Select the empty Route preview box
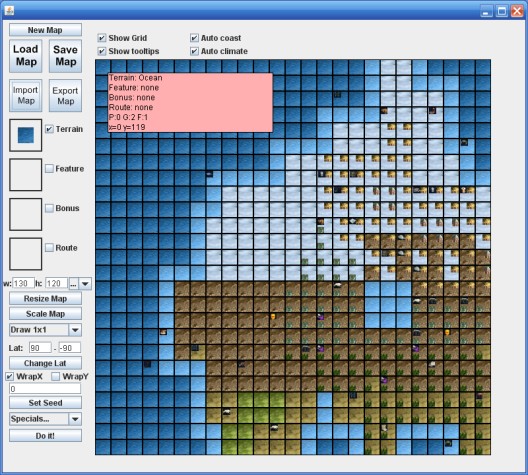 (26, 254)
